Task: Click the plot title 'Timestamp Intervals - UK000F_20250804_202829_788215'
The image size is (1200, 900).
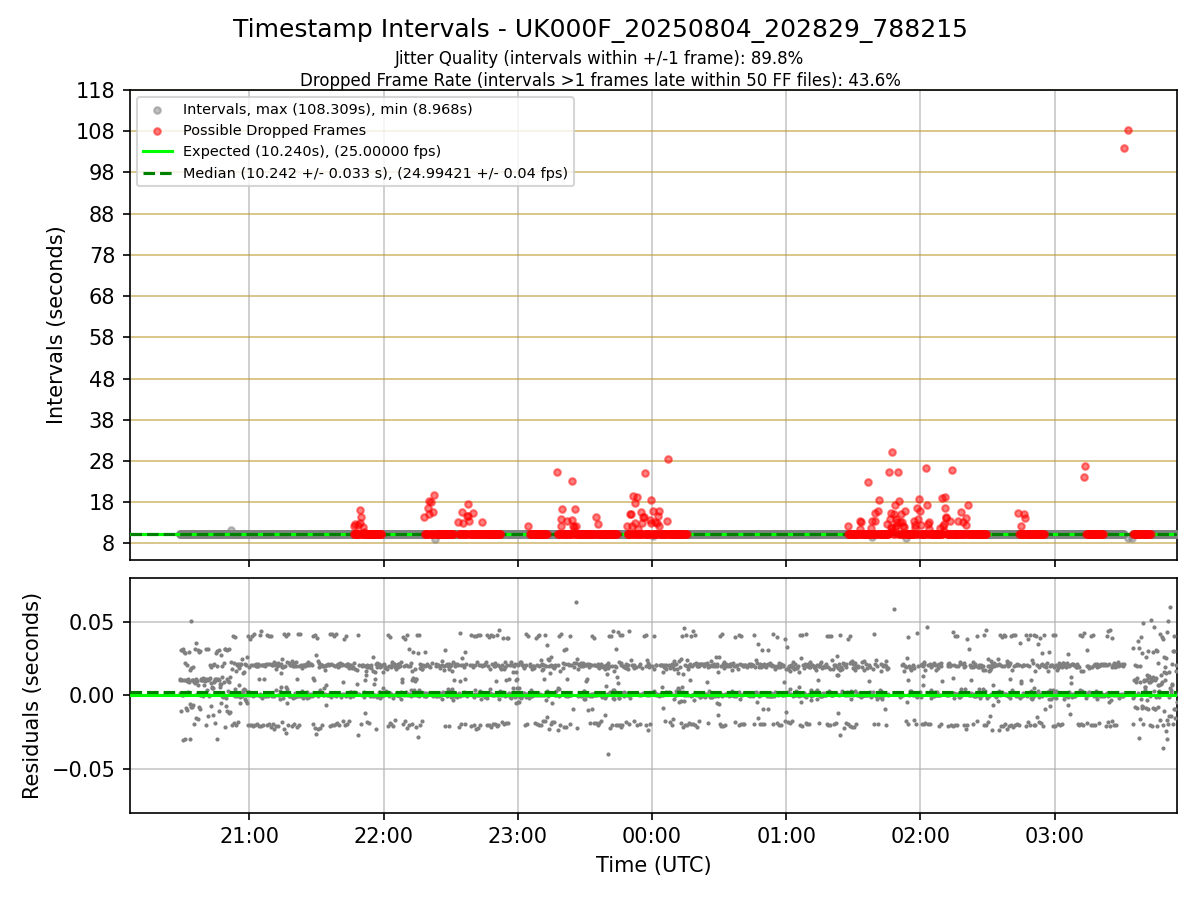Action: 600,29
